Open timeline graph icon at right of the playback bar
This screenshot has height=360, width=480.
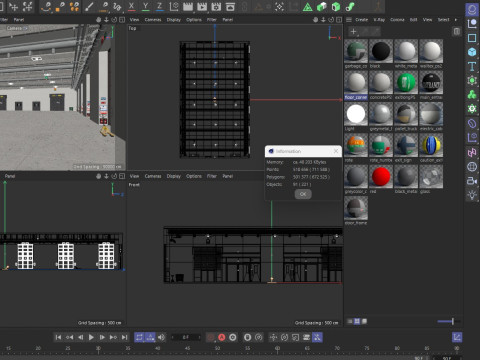[457, 337]
